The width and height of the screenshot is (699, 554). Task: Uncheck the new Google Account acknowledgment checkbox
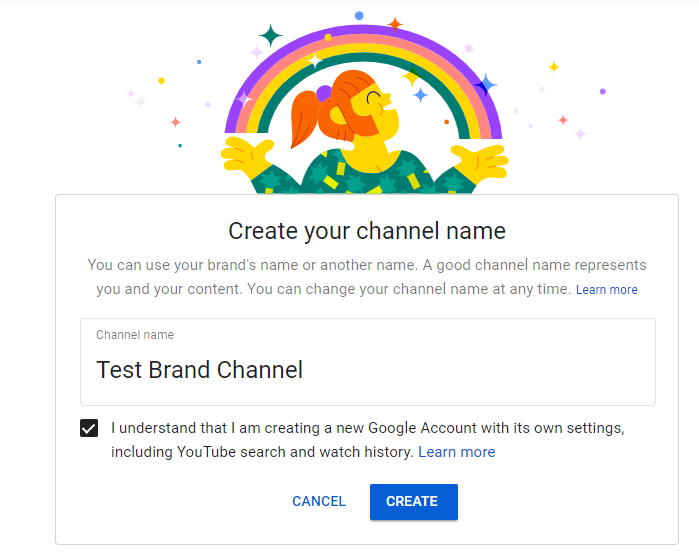click(x=89, y=428)
